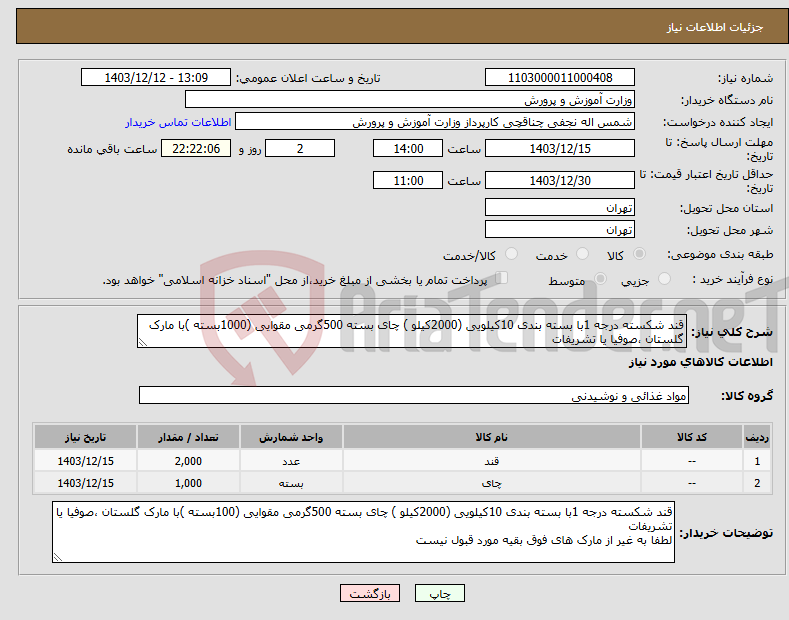
Task: Click the unit cell بسته
Action: pos(291,483)
